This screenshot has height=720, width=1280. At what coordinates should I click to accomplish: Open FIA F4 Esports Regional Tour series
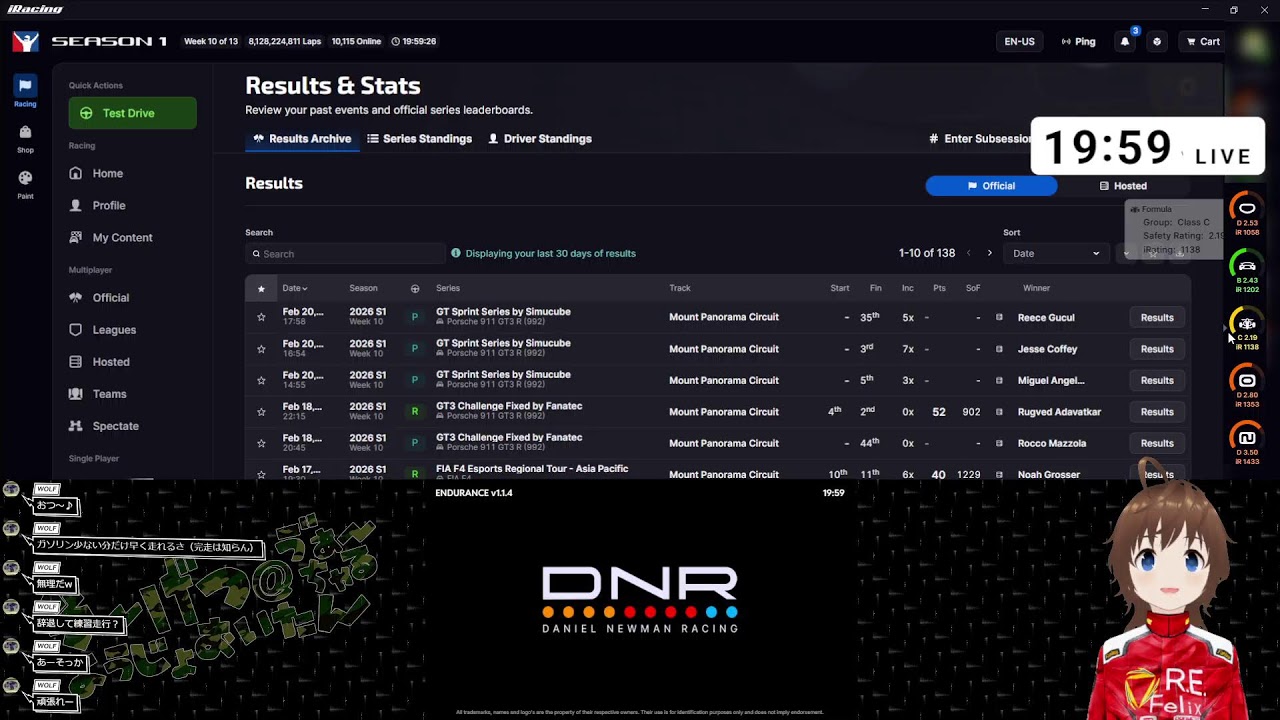[532, 469]
